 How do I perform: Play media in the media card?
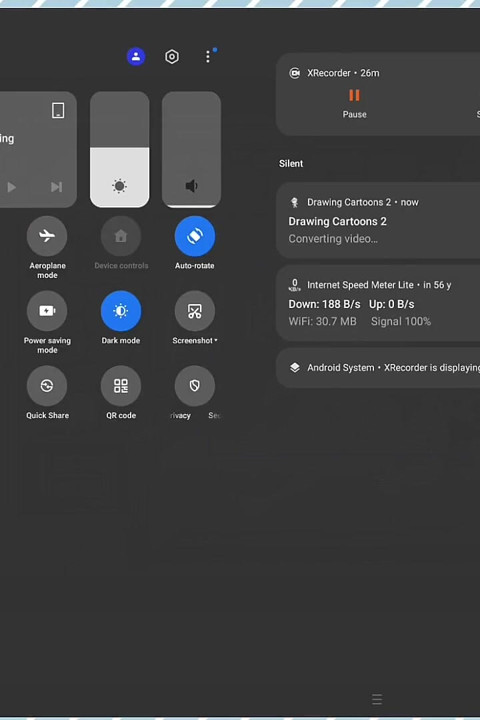coord(11,187)
